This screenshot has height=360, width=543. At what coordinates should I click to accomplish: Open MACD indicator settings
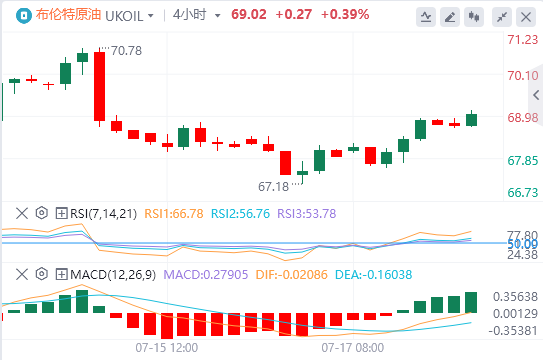pos(42,274)
